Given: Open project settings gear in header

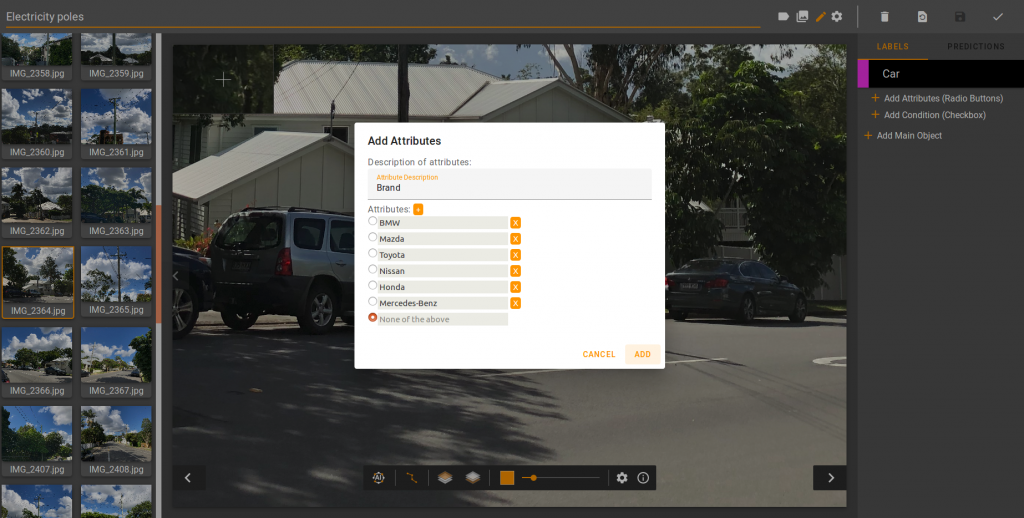Looking at the screenshot, I should pyautogui.click(x=837, y=16).
